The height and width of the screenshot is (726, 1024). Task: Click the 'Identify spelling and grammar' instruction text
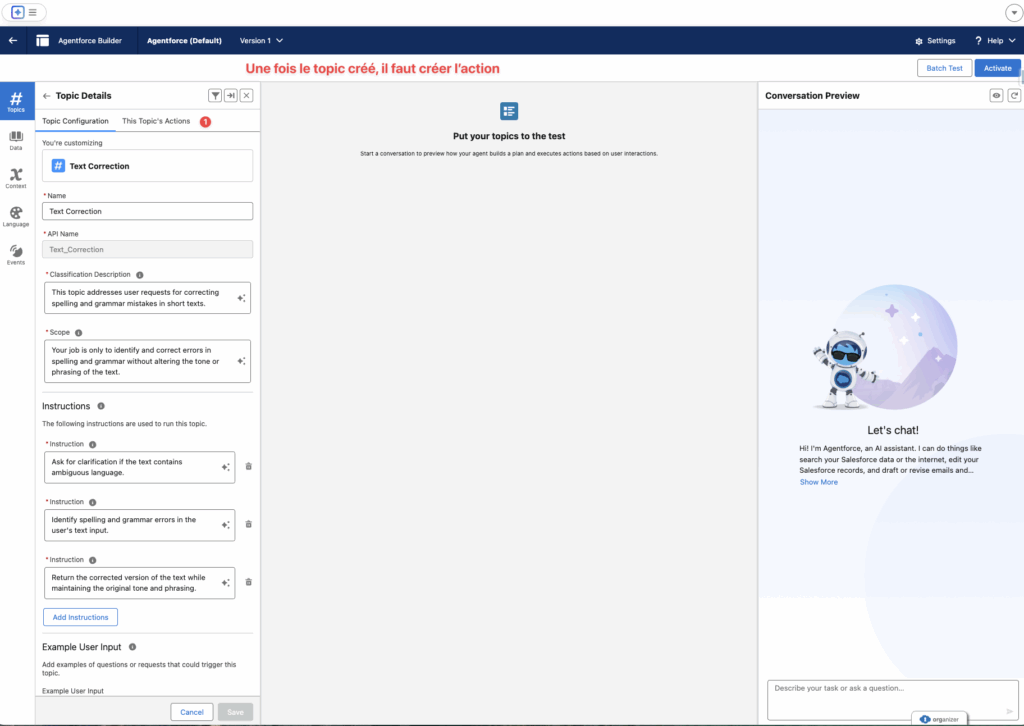click(x=140, y=526)
